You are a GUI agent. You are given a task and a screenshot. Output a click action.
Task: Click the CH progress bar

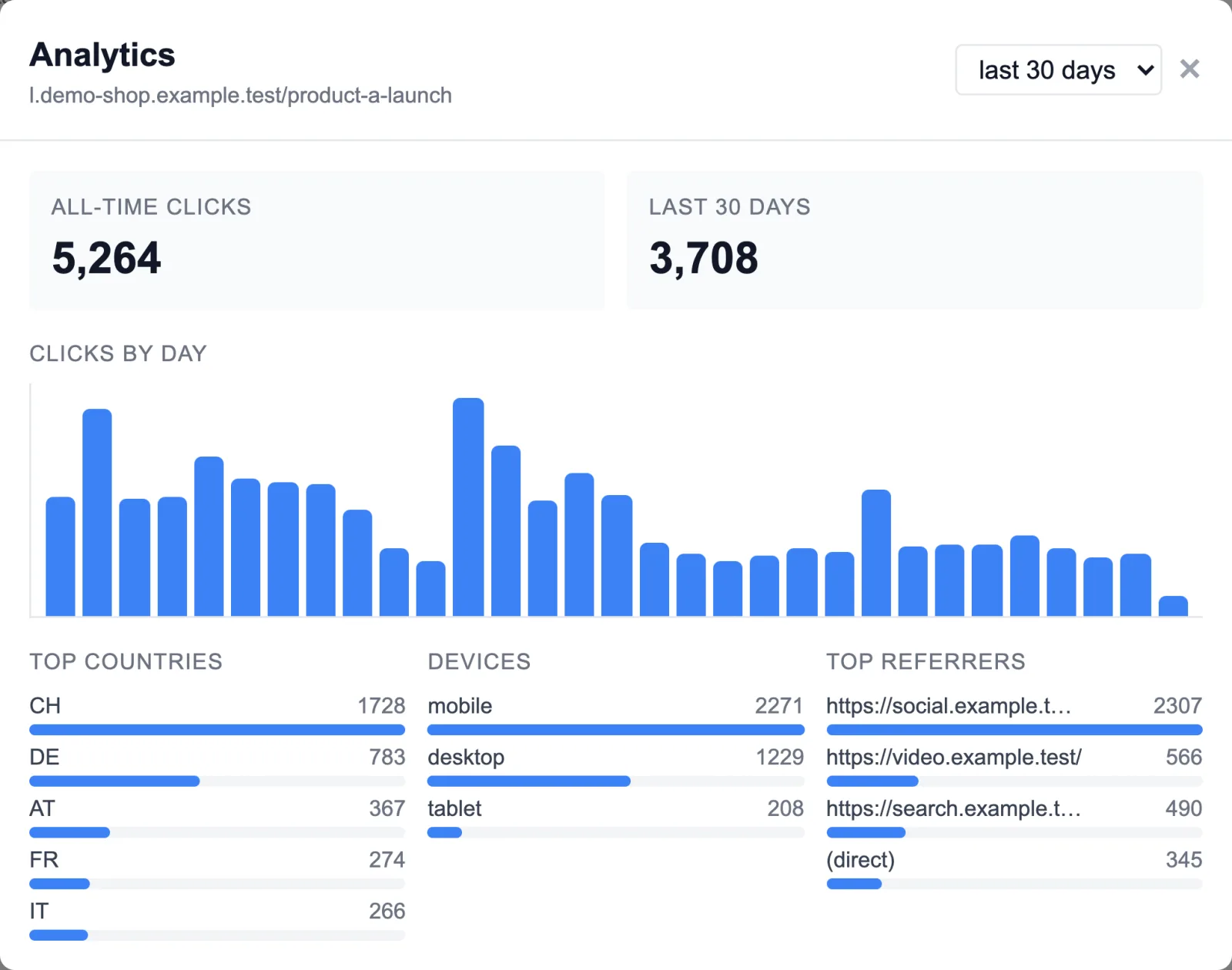[x=217, y=730]
